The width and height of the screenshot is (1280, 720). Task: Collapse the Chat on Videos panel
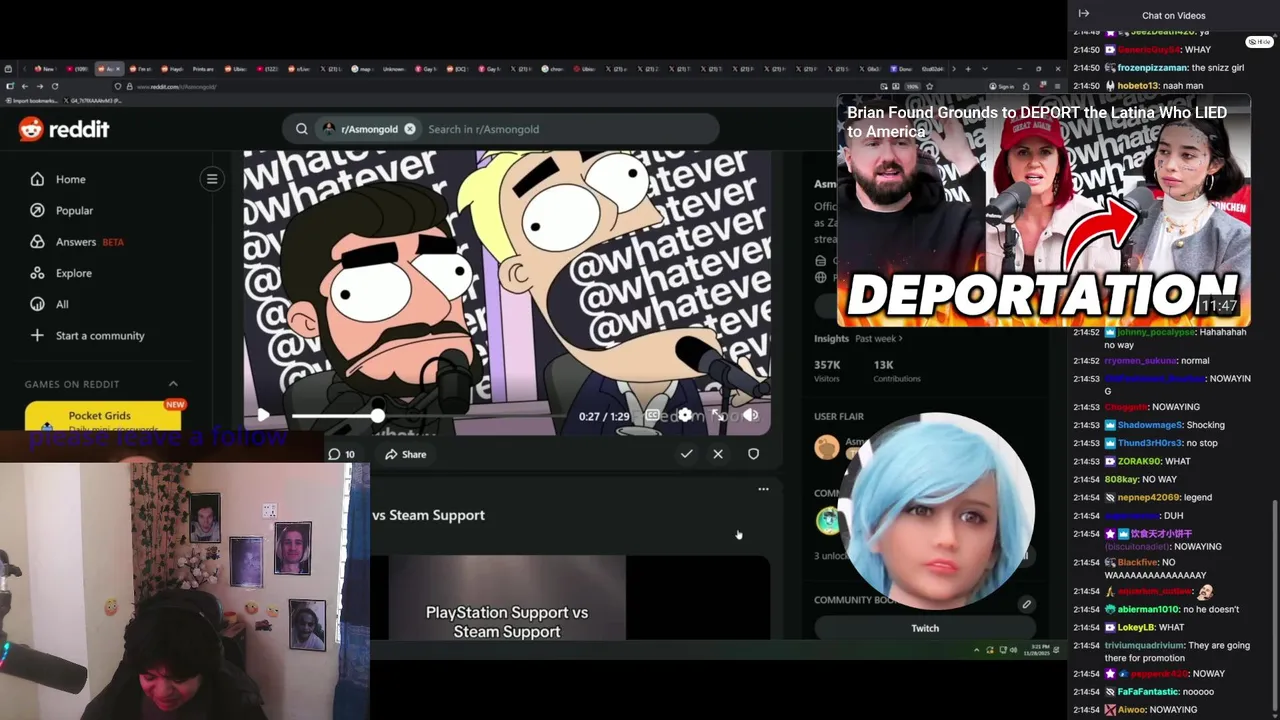pyautogui.click(x=1083, y=14)
